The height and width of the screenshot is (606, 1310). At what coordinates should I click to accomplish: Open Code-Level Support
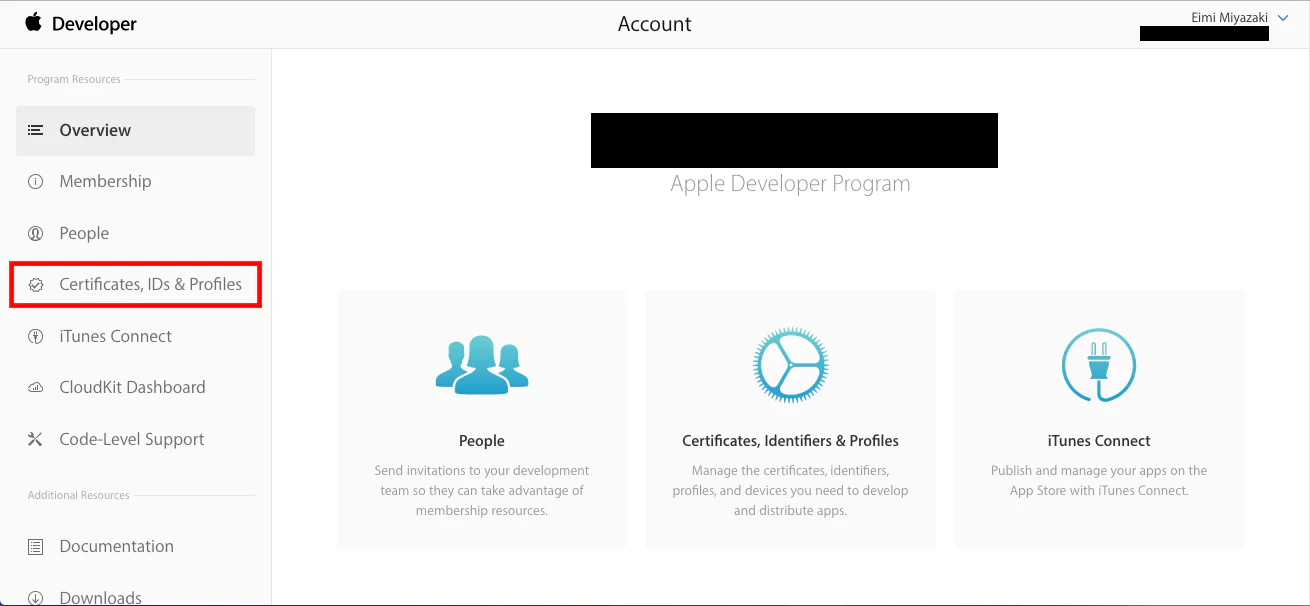pyautogui.click(x=131, y=439)
